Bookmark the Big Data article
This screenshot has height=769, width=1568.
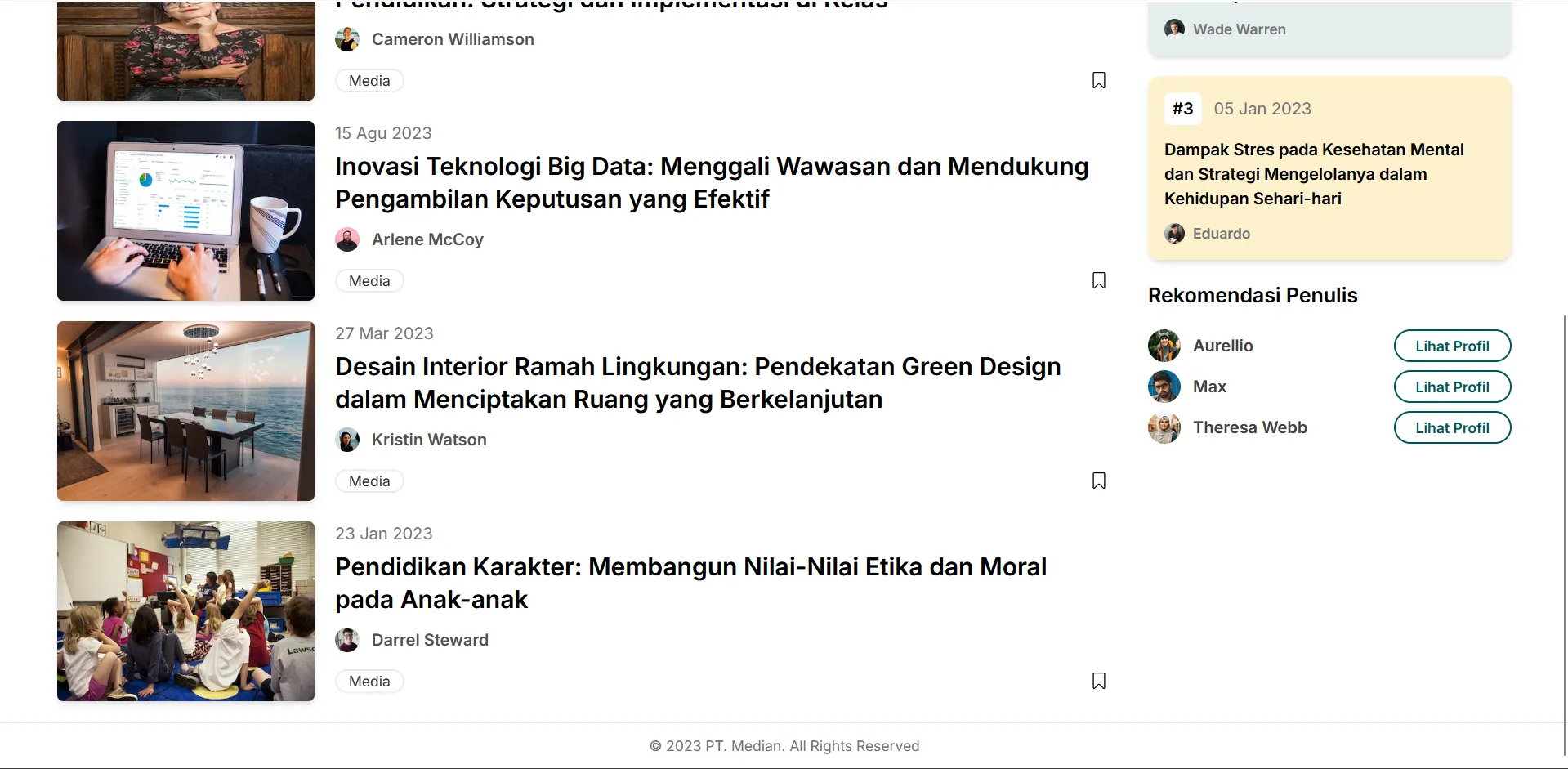click(1098, 280)
